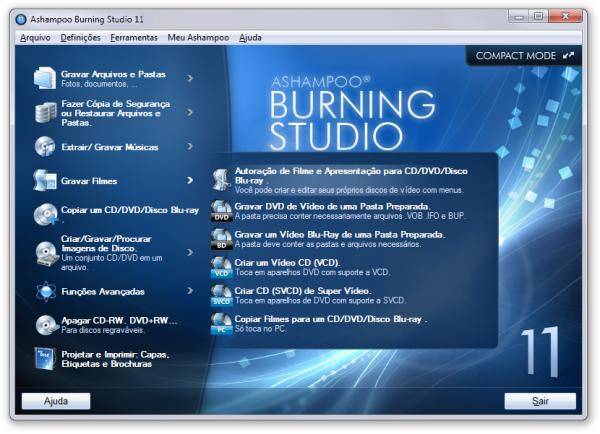Click the music disc icon for Extrair/Gravar Músicas
600x434 pixels.
[45, 146]
